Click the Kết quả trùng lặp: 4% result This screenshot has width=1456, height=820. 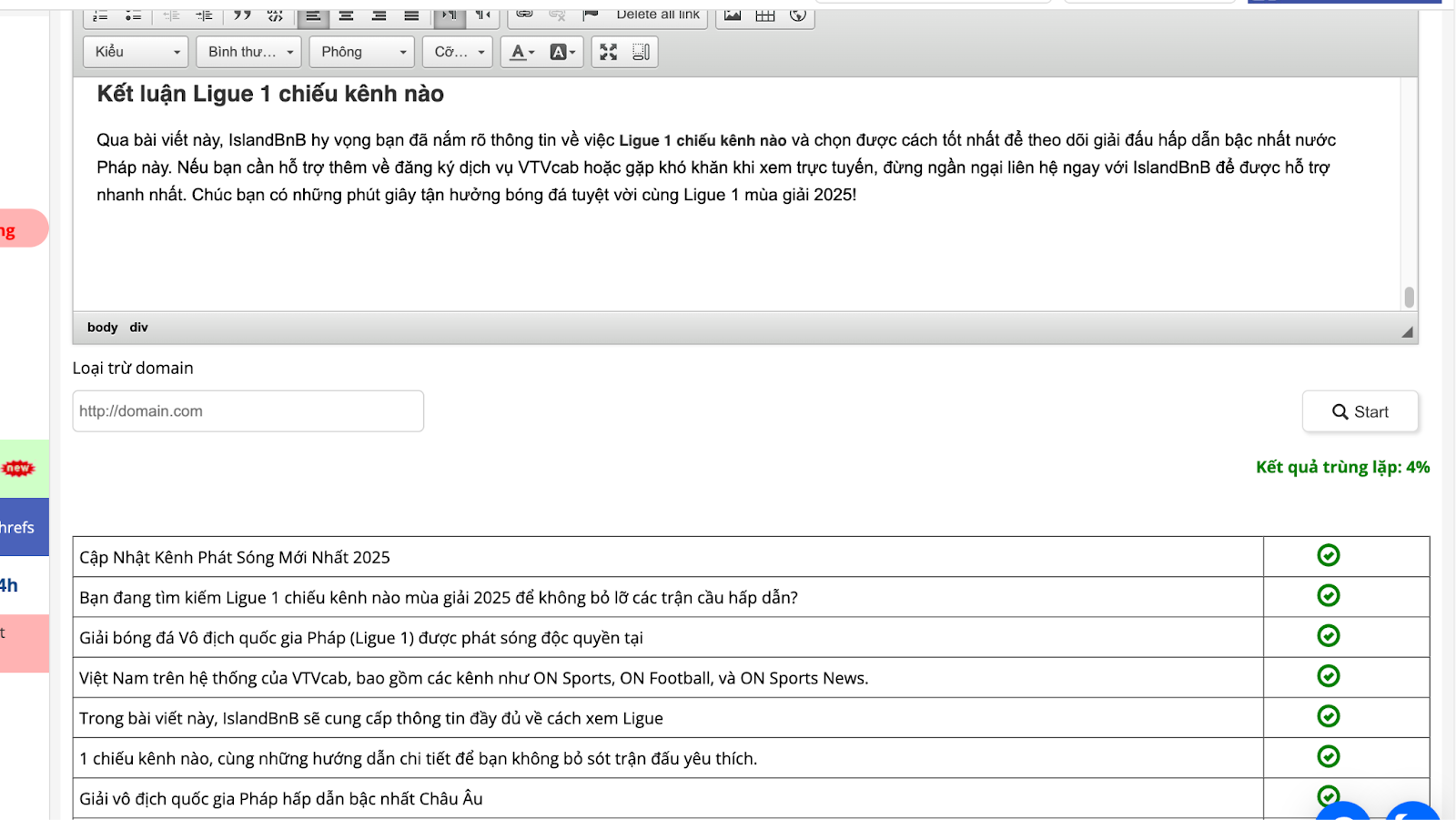(x=1342, y=467)
